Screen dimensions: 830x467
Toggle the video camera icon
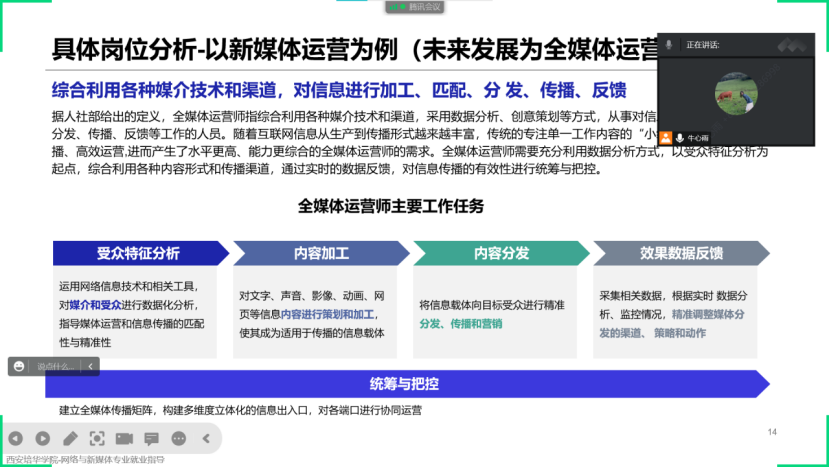[124, 438]
